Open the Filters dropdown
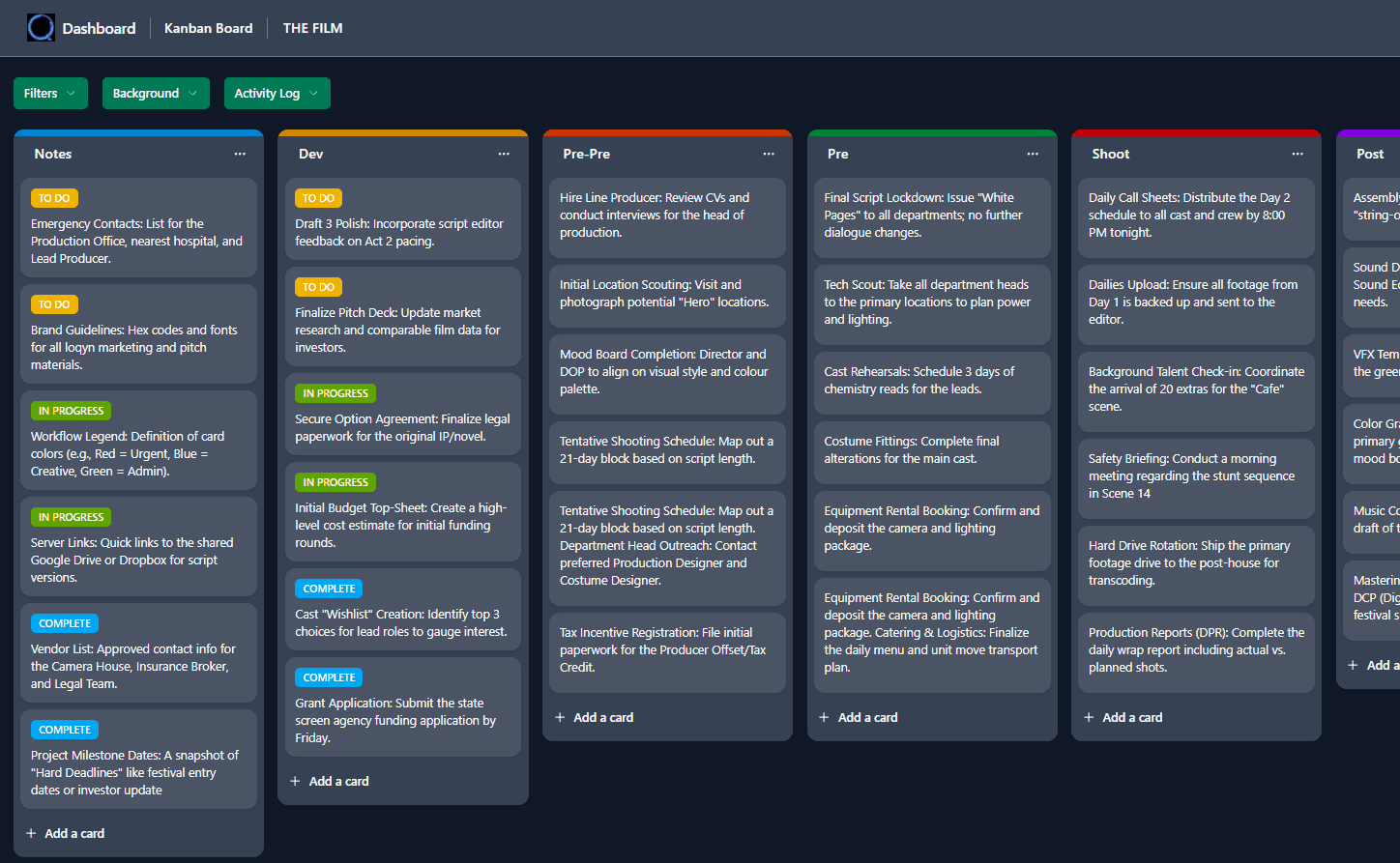This screenshot has width=1400, height=863. [50, 93]
